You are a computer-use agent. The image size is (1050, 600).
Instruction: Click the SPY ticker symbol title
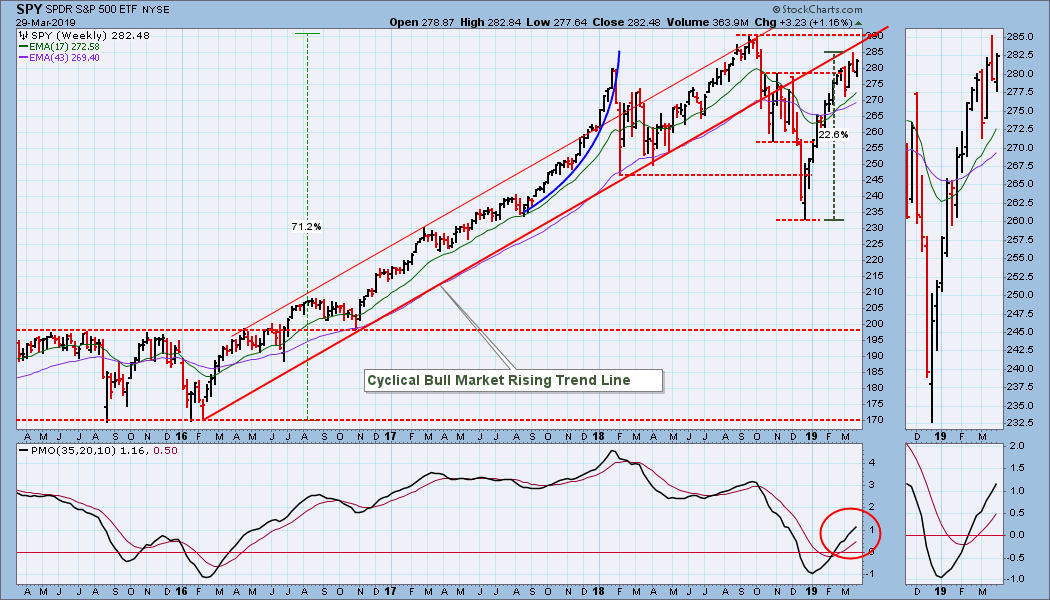coord(29,9)
